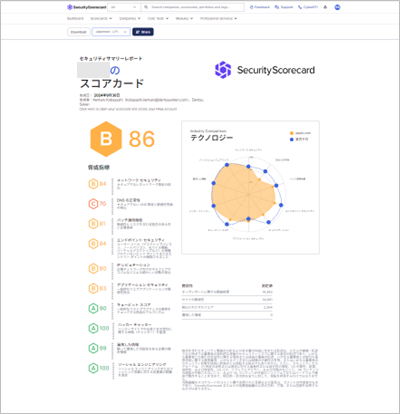This screenshot has height=414, width=400.
Task: Expand the All filter dropdown beside search
Action: click(x=124, y=7)
